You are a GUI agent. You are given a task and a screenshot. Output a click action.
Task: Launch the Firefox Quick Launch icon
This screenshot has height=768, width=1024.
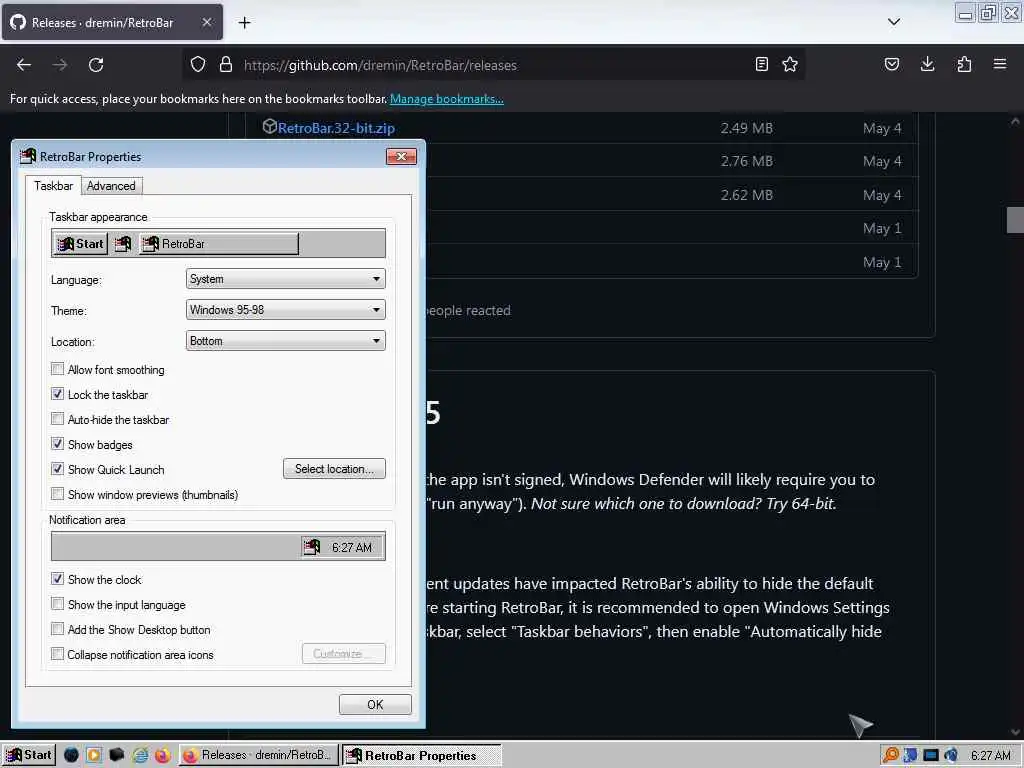tap(162, 755)
